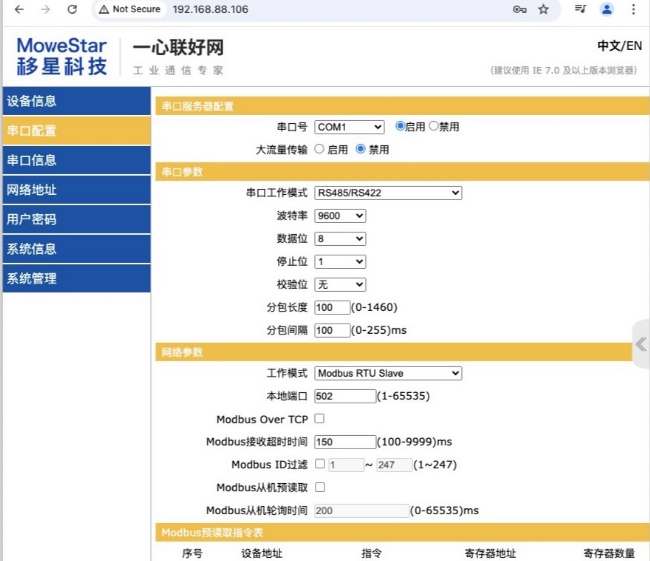Viewport: 650px width, 561px height.
Task: Open the browser profile avatar
Action: pyautogui.click(x=607, y=9)
